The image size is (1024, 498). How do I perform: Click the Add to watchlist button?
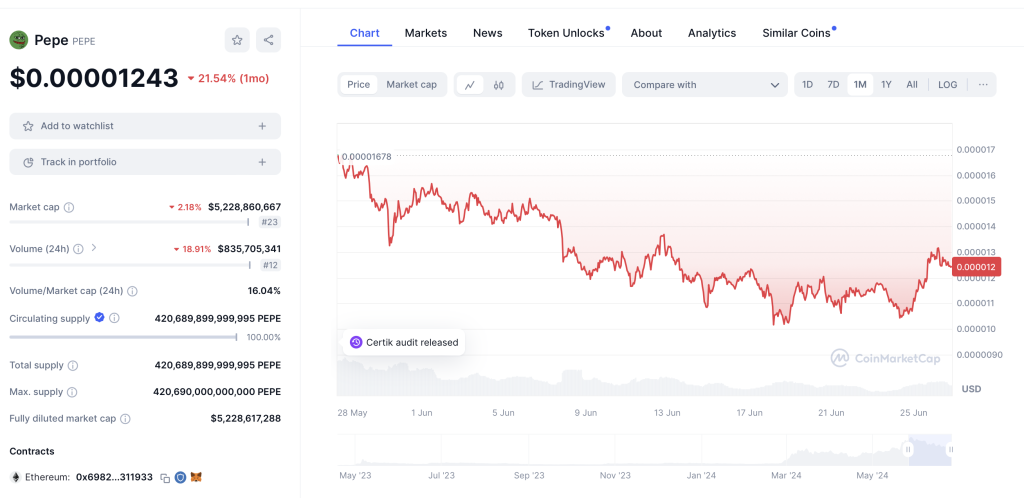coord(145,126)
